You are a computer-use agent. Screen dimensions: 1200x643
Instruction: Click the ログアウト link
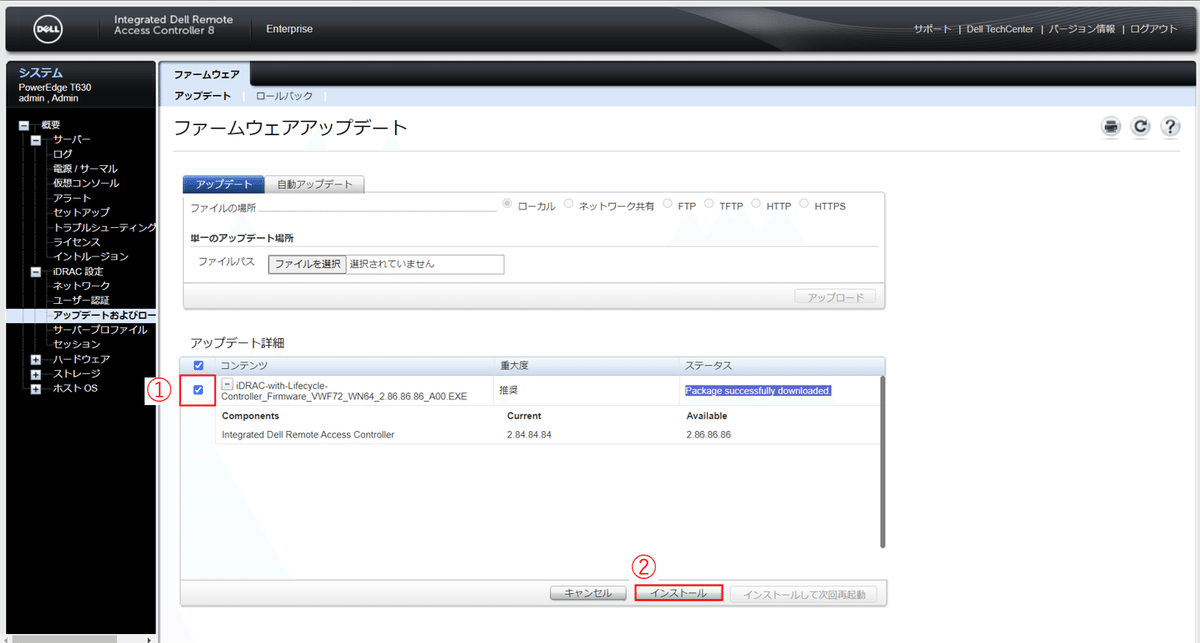coord(1154,29)
